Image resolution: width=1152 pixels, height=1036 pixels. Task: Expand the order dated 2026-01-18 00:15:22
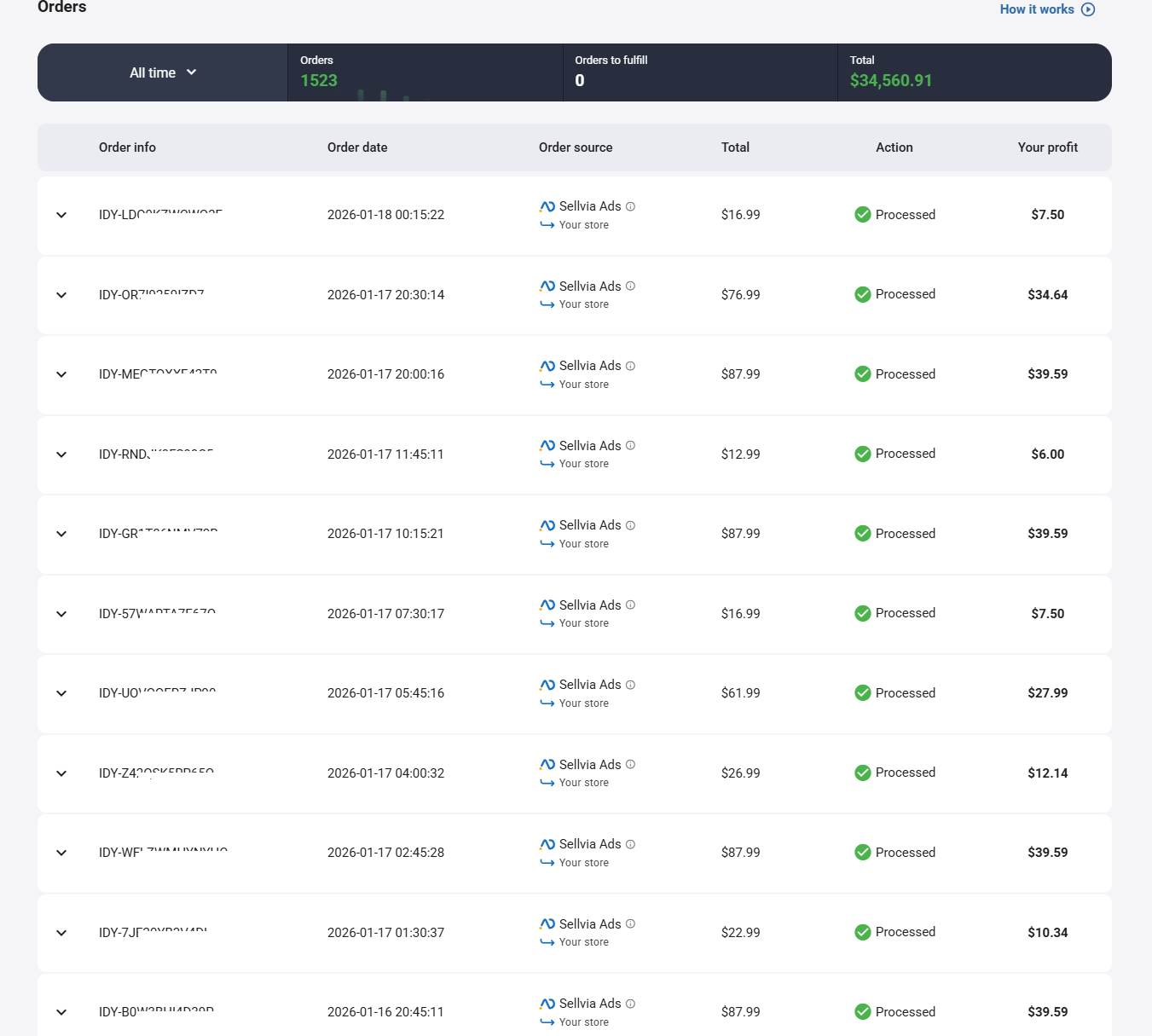(x=61, y=215)
